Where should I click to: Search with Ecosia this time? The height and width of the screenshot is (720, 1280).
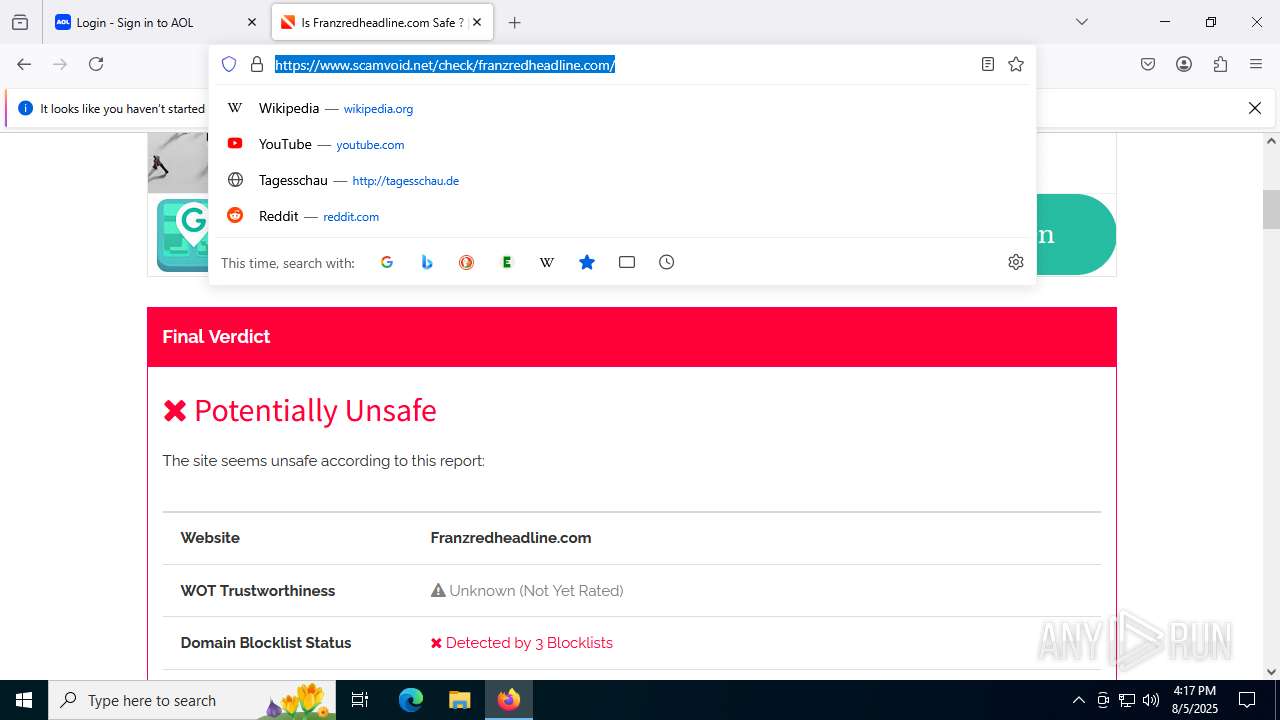point(507,262)
